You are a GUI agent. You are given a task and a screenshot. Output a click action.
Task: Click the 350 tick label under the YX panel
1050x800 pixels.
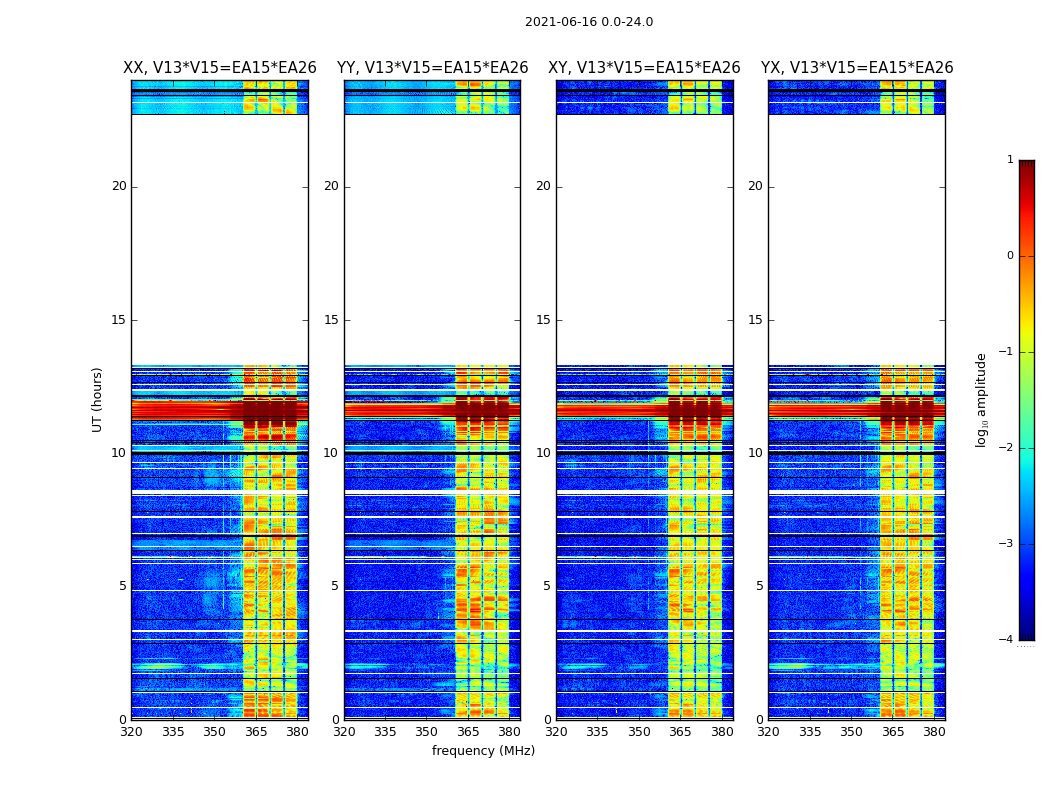pos(851,732)
